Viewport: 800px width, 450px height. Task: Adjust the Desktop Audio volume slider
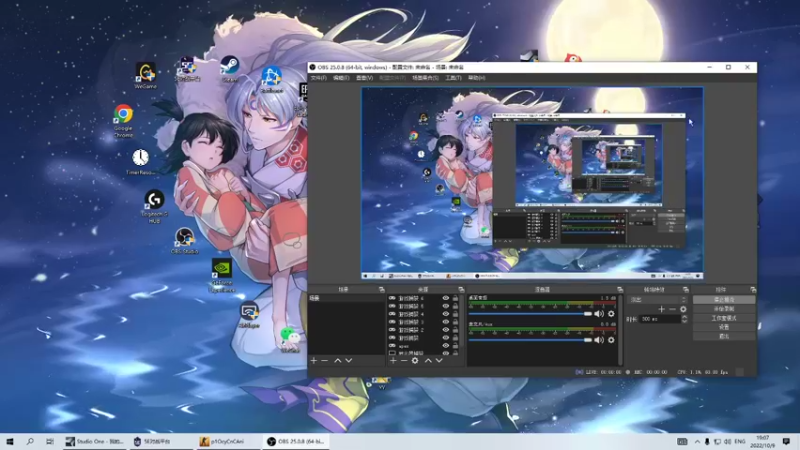click(530, 314)
